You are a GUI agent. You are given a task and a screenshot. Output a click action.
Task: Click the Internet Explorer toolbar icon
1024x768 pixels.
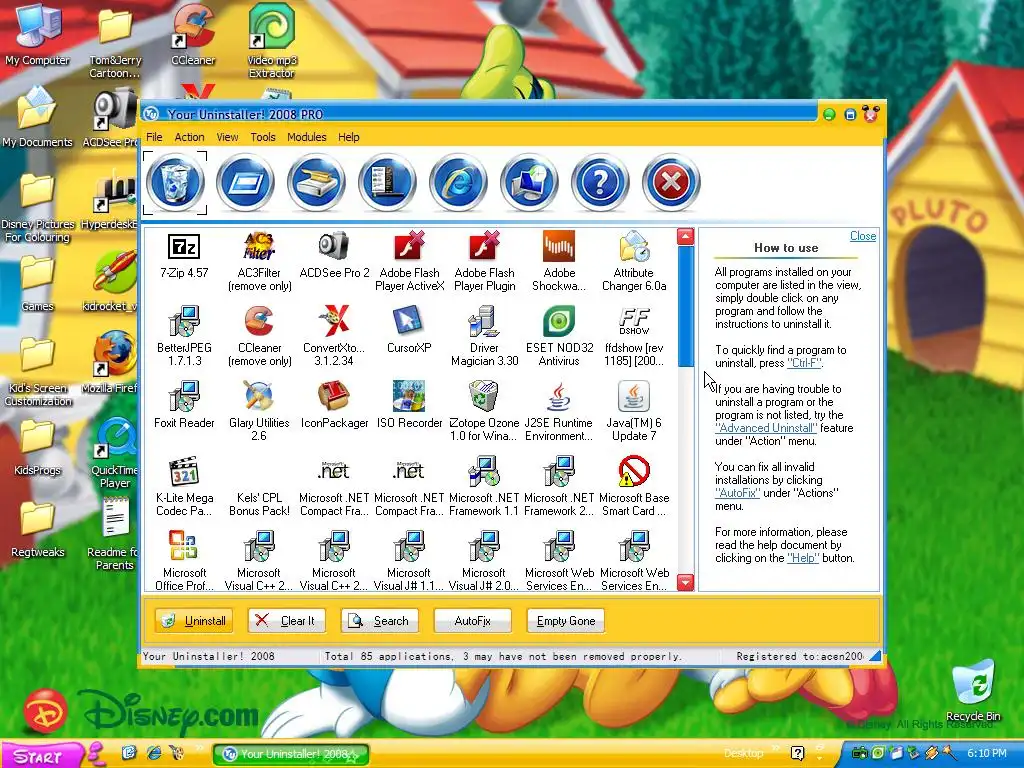(458, 182)
